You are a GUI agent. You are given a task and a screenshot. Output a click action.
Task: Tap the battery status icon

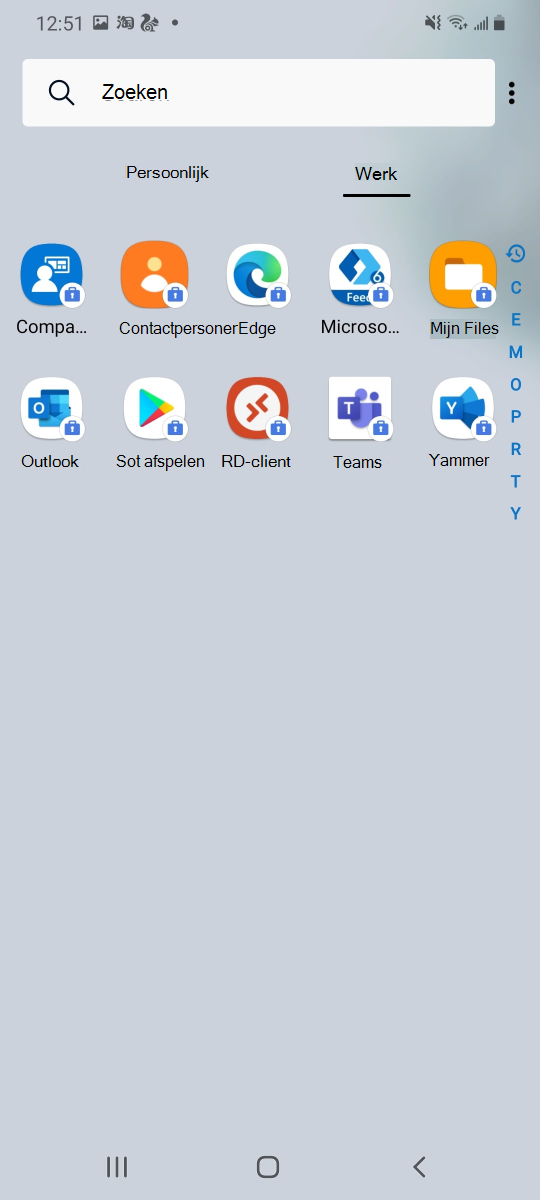[x=499, y=22]
